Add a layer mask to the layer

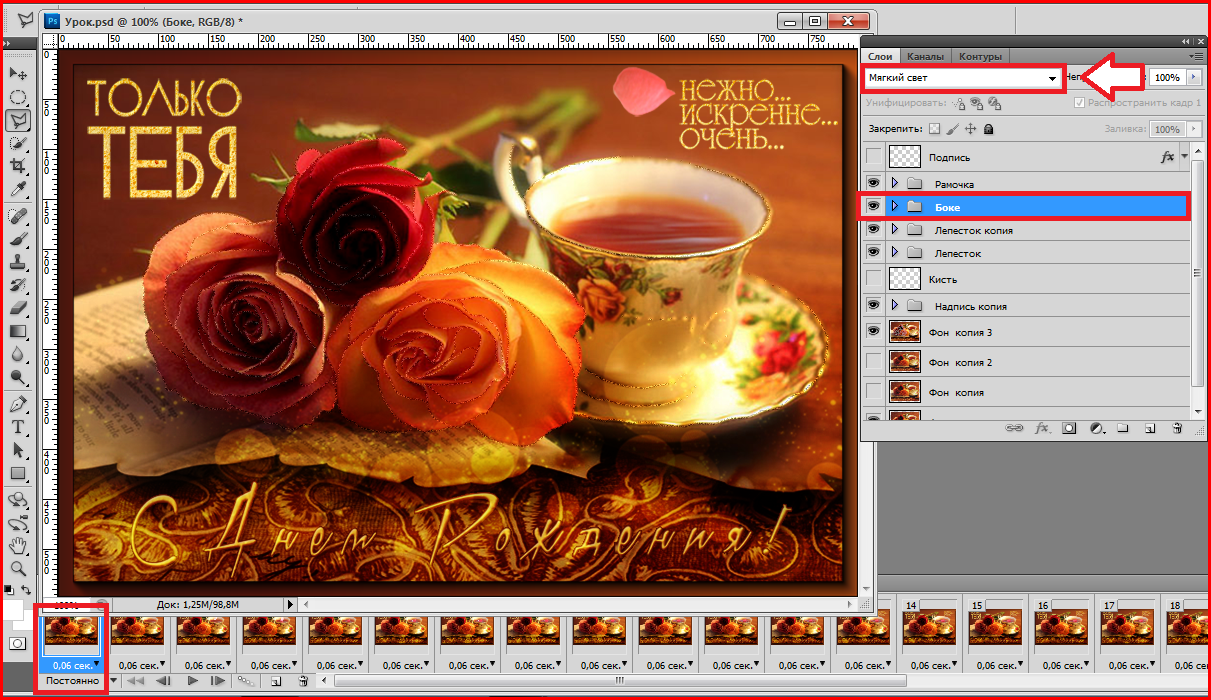pos(1069,427)
